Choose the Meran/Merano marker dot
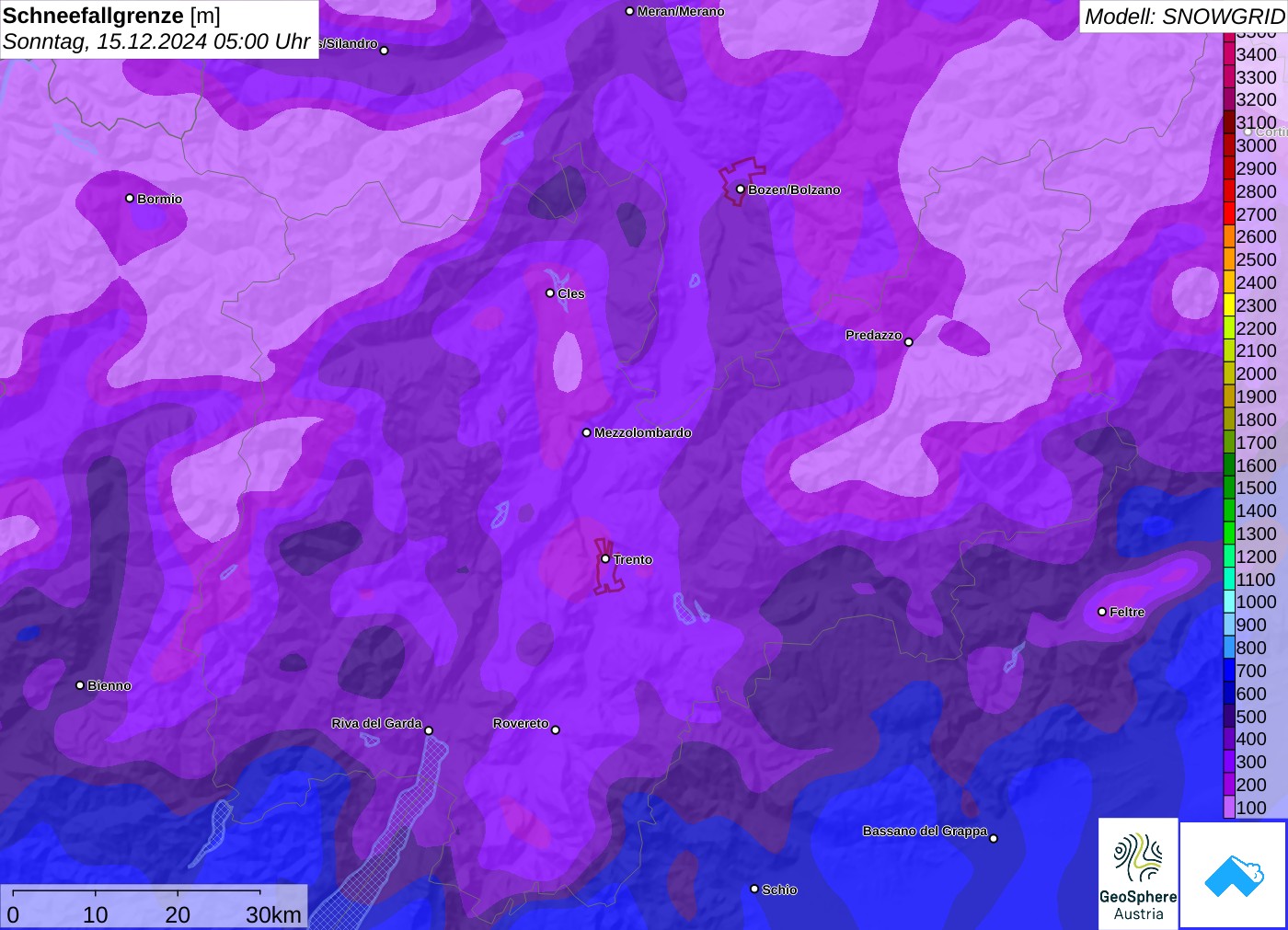 coord(630,12)
